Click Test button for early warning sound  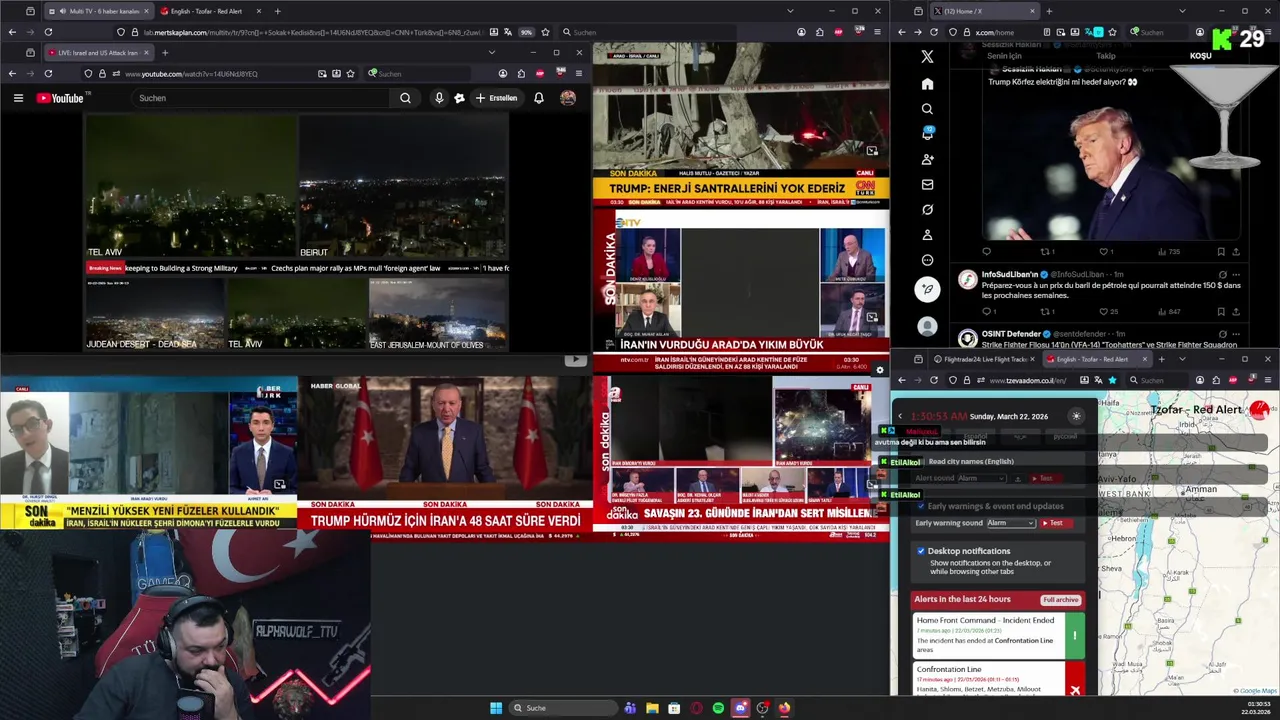click(1056, 523)
